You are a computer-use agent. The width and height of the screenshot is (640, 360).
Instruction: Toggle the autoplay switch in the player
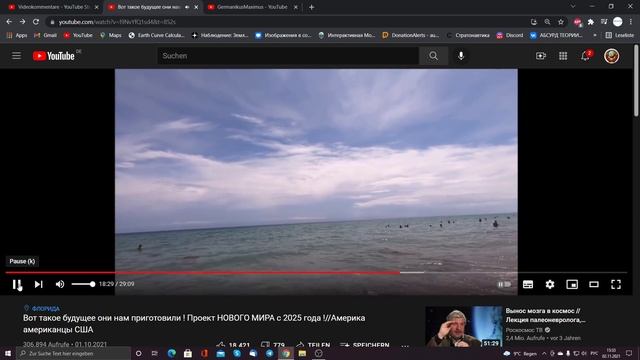pos(504,284)
